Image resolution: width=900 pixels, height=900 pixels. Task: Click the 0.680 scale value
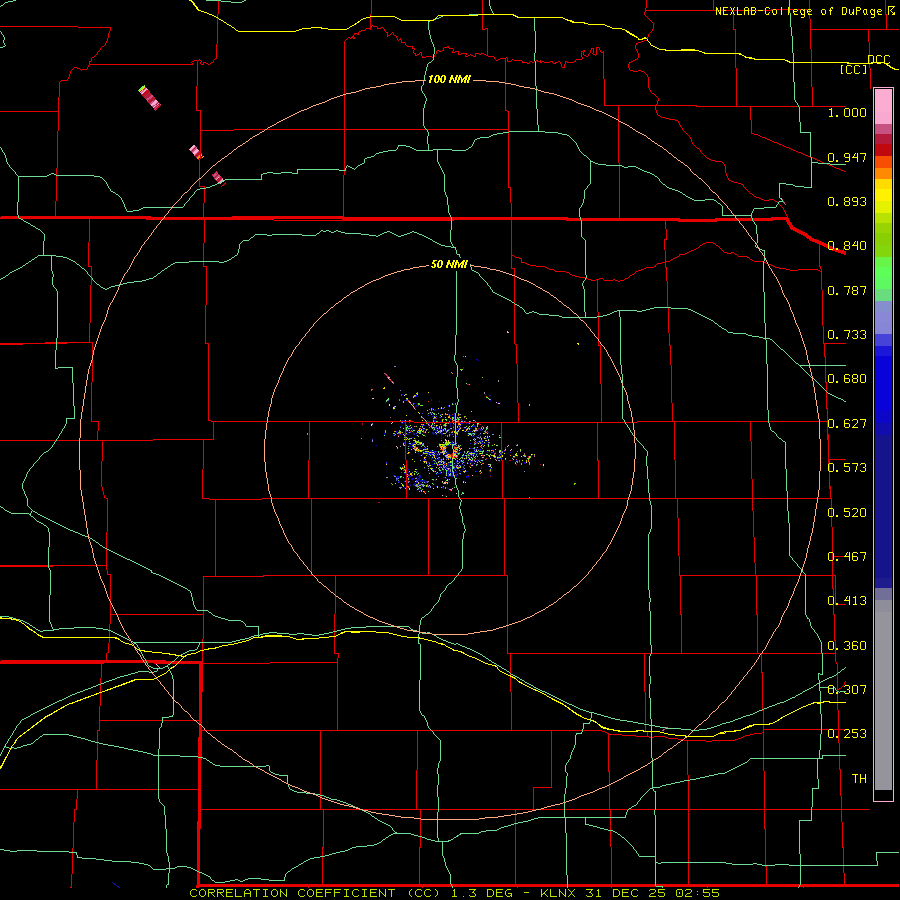point(847,379)
